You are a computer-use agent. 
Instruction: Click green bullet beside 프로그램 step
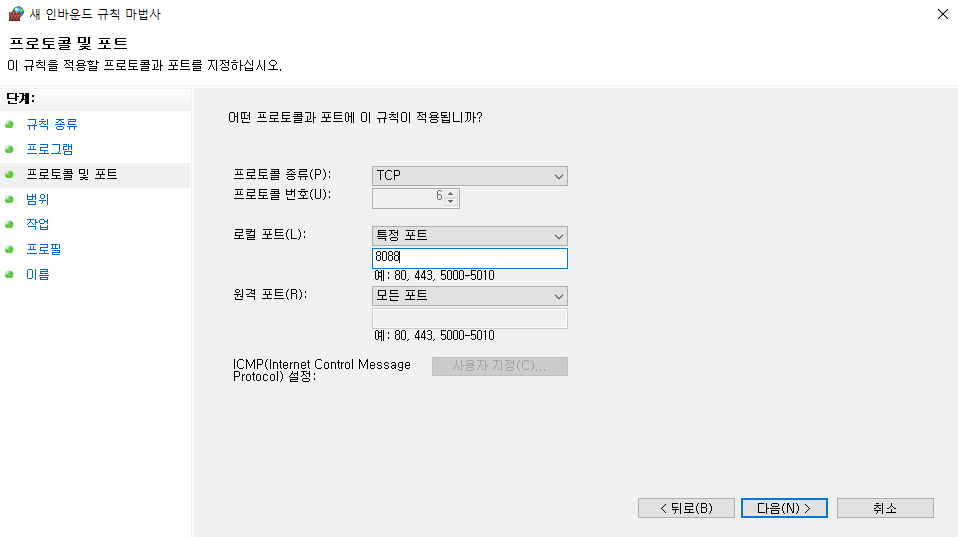coord(10,149)
